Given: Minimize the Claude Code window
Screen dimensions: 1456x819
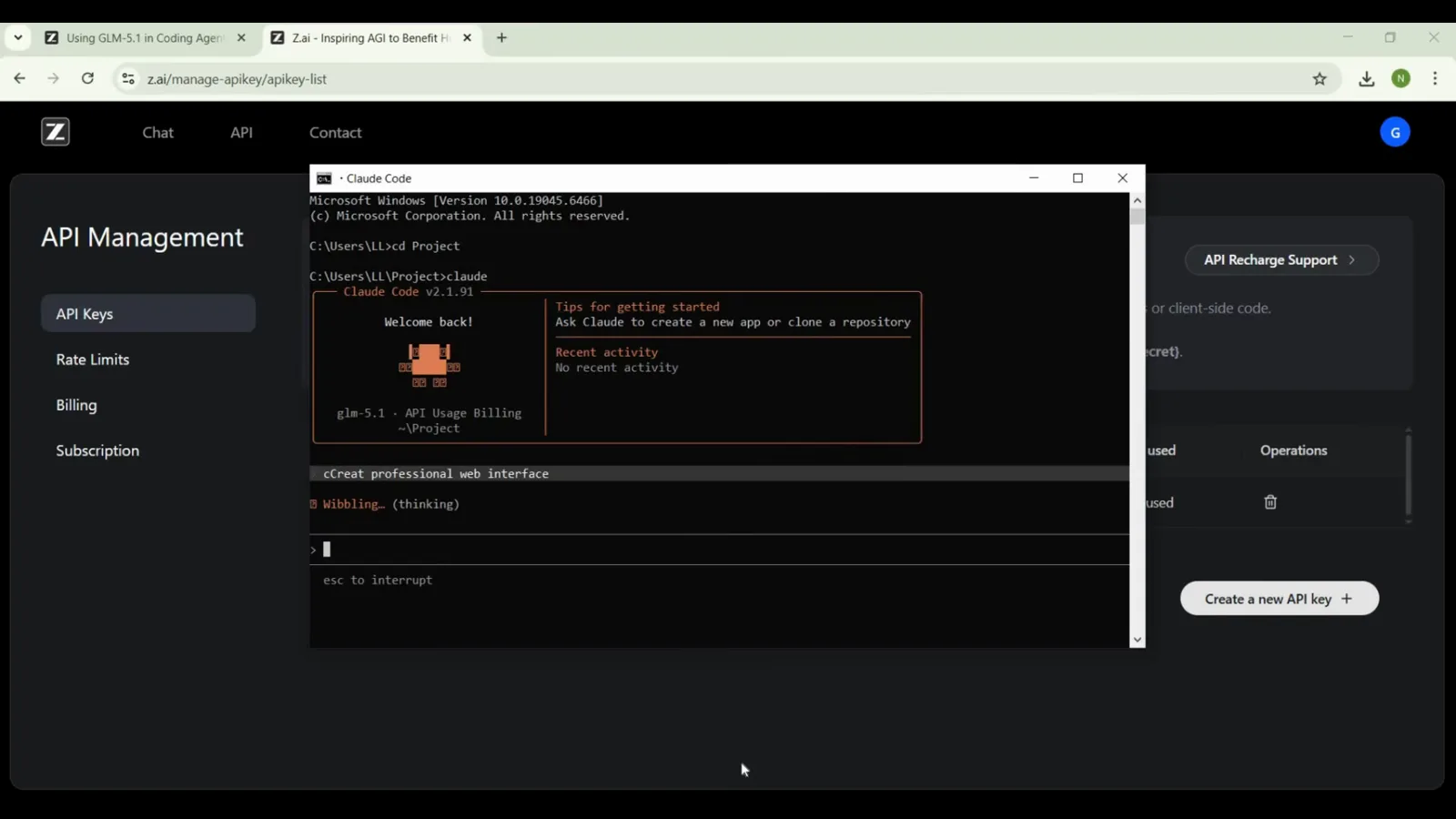Looking at the screenshot, I should tap(1034, 178).
